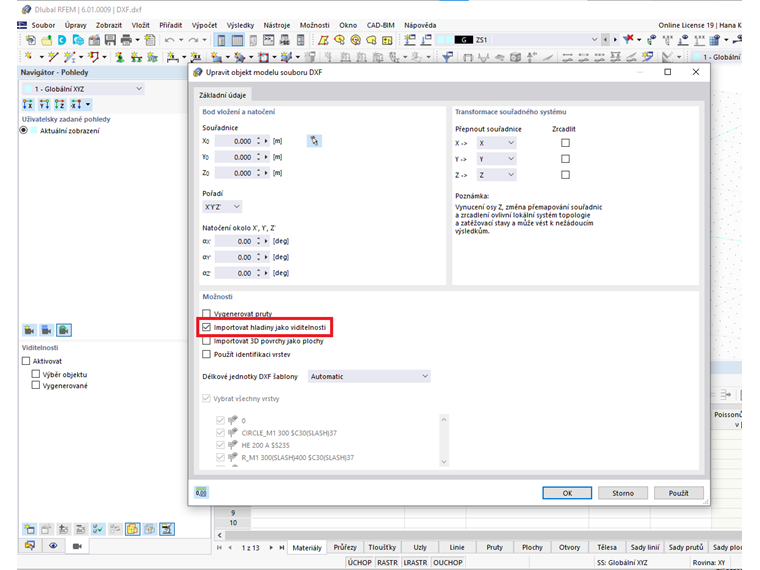Click the next load case arrow beside ZS1
The width and height of the screenshot is (760, 570).
(615, 40)
